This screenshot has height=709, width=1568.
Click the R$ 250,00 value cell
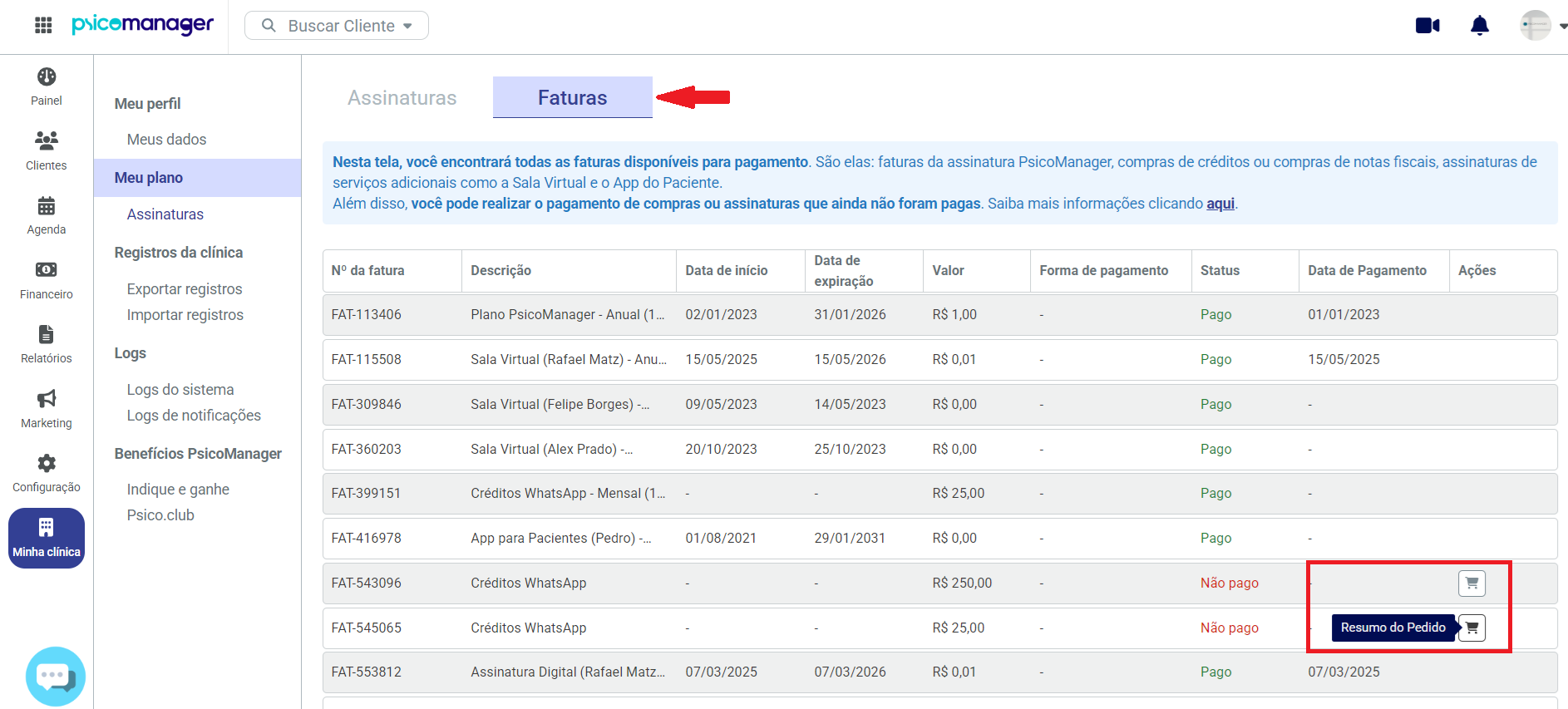[x=962, y=583]
